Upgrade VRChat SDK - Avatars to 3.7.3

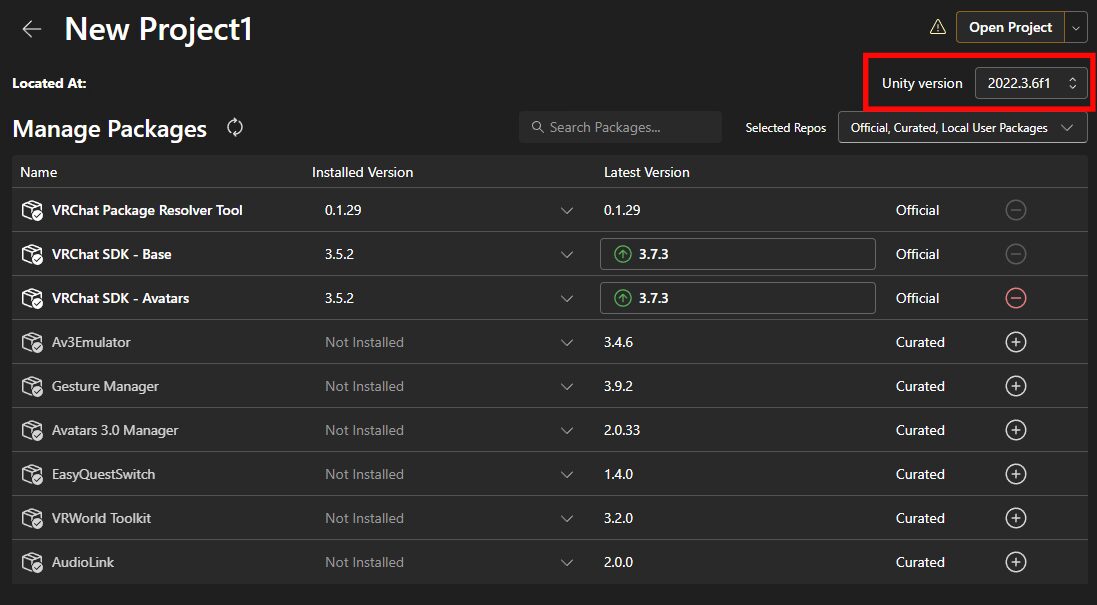tap(737, 298)
